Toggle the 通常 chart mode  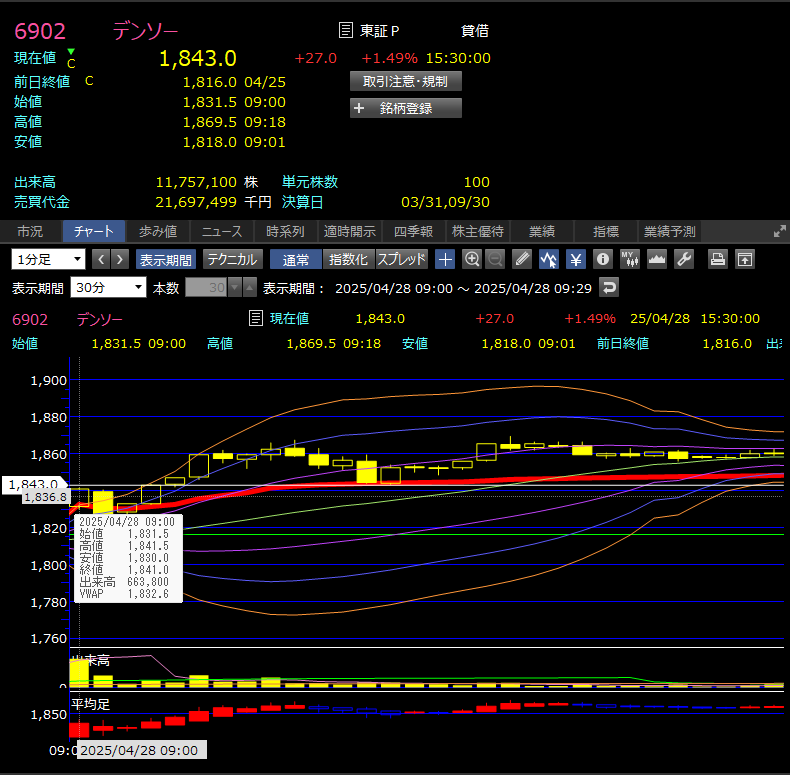point(296,259)
